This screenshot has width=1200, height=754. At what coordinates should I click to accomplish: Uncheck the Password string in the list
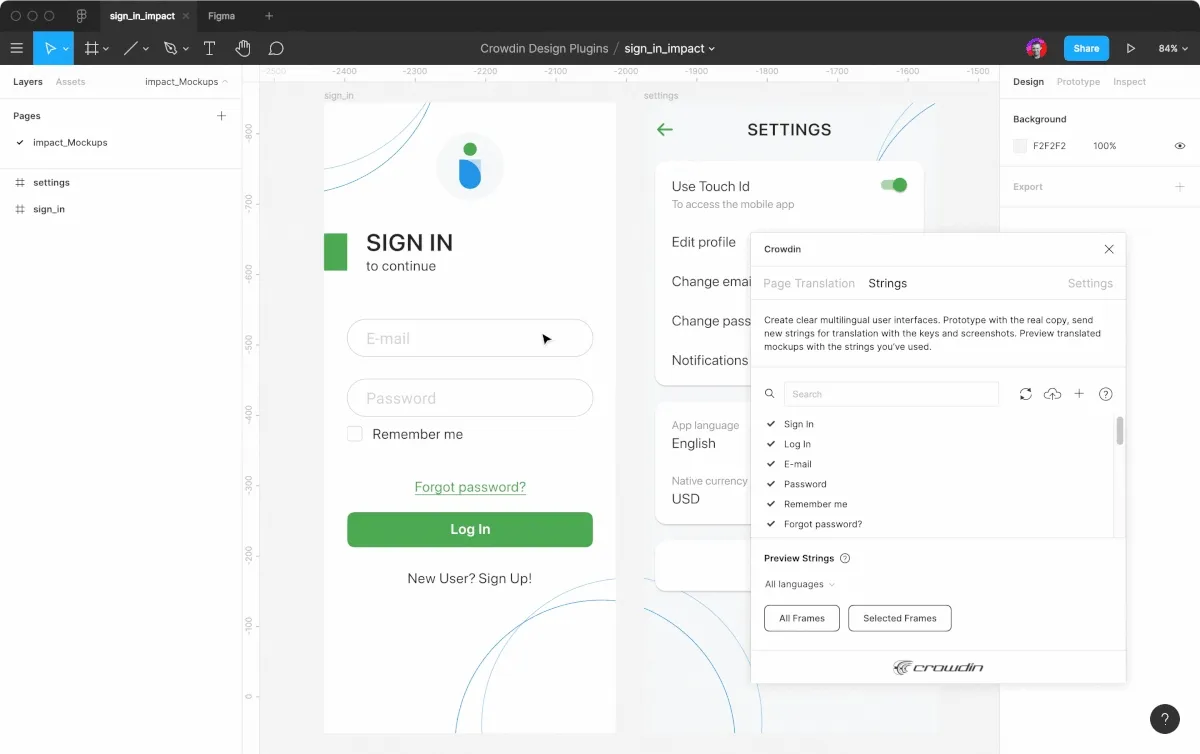coord(770,483)
